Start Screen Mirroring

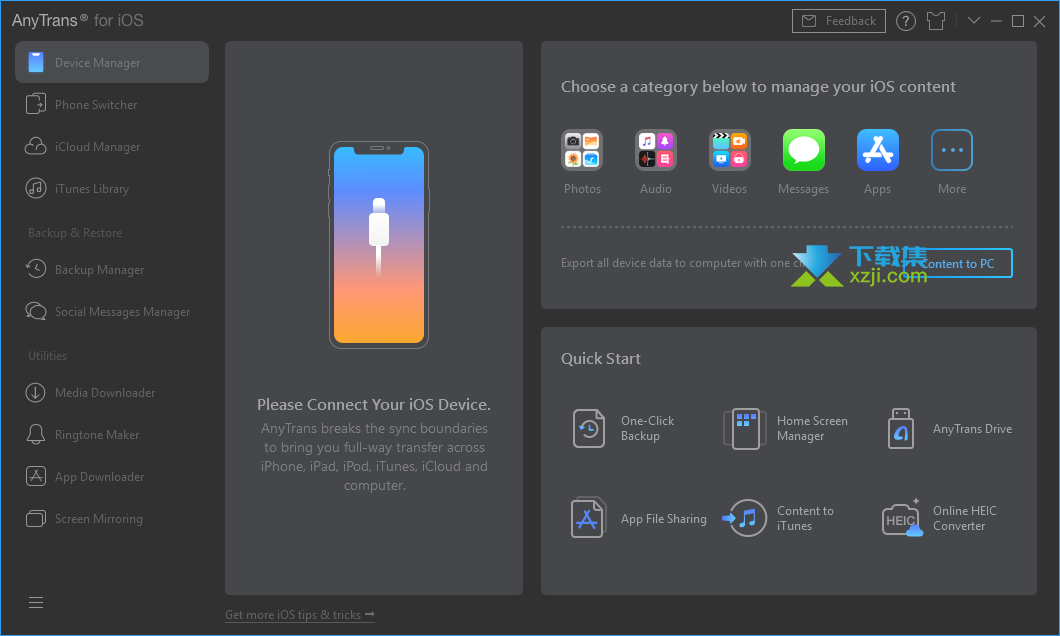[112, 518]
